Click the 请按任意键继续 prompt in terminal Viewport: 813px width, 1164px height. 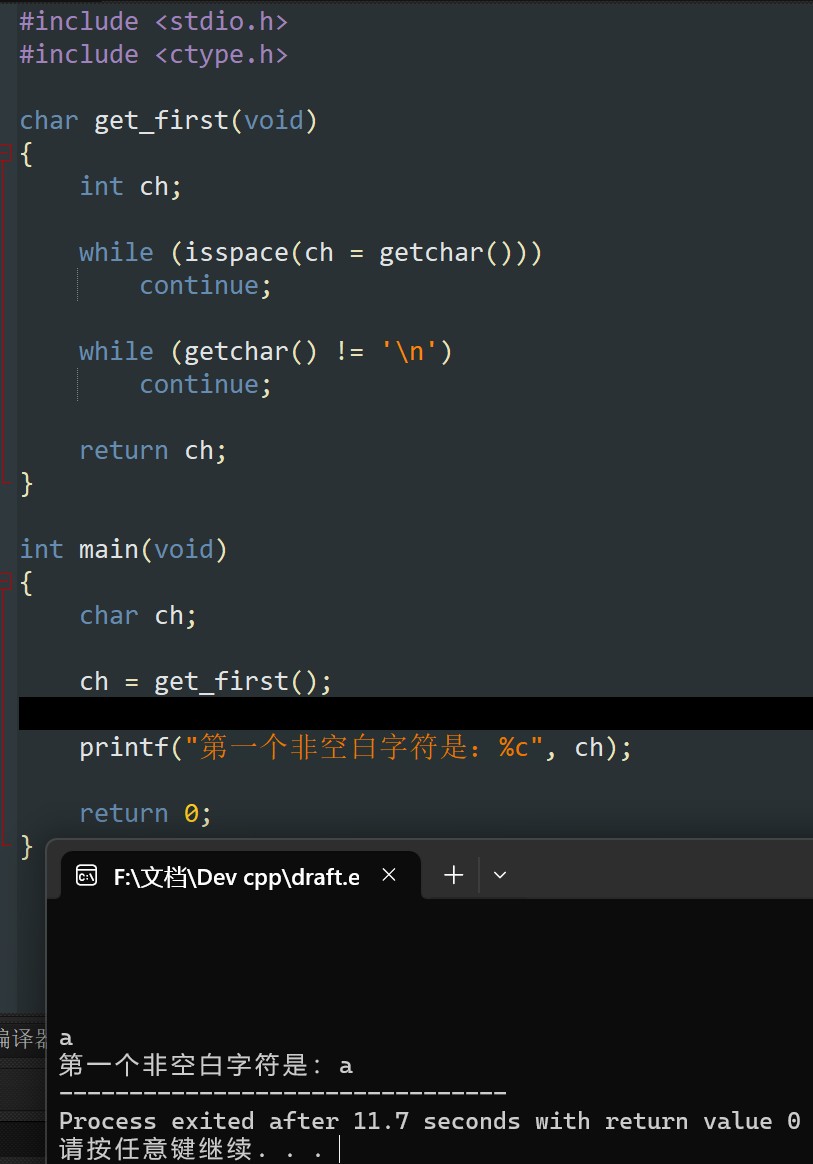point(191,1149)
